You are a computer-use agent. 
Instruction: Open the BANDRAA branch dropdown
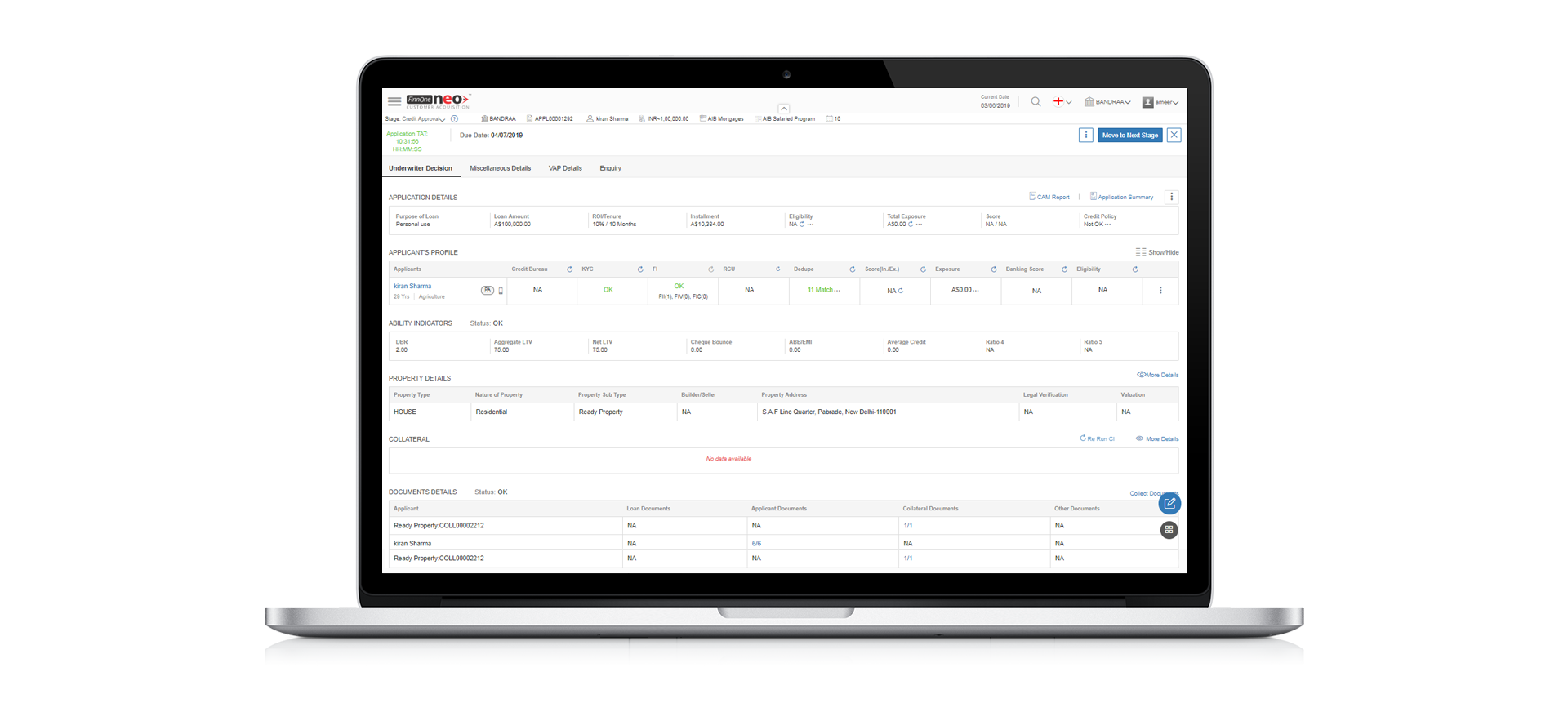[1107, 102]
